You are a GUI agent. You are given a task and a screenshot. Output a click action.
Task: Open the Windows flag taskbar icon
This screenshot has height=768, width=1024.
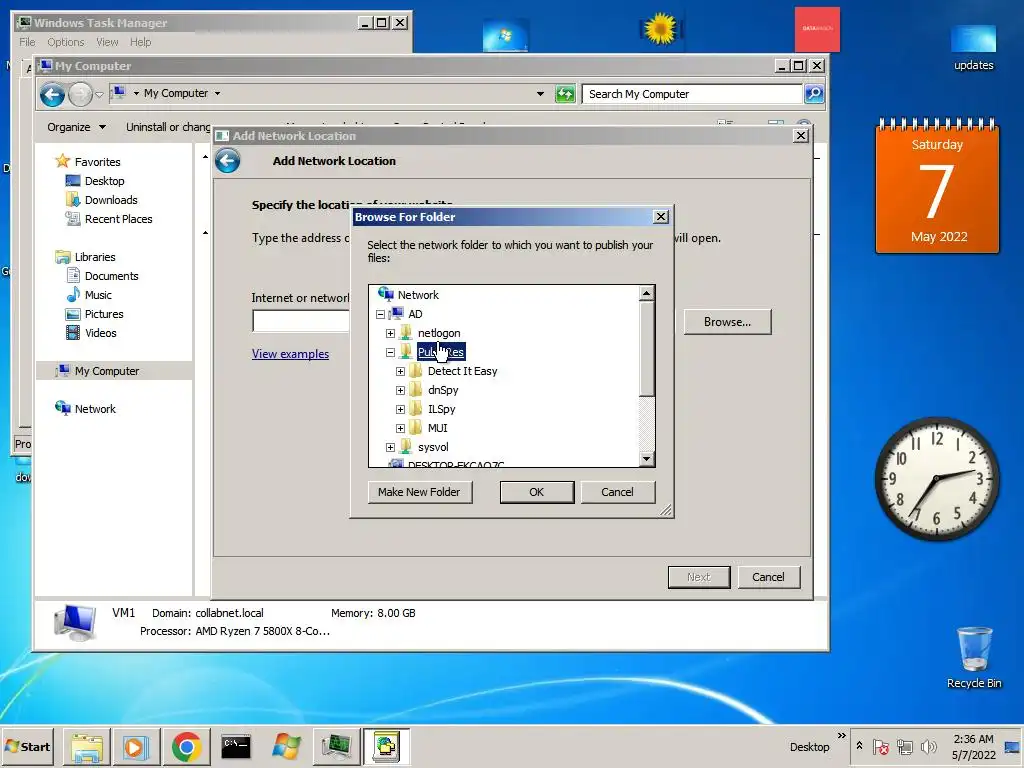(286, 746)
